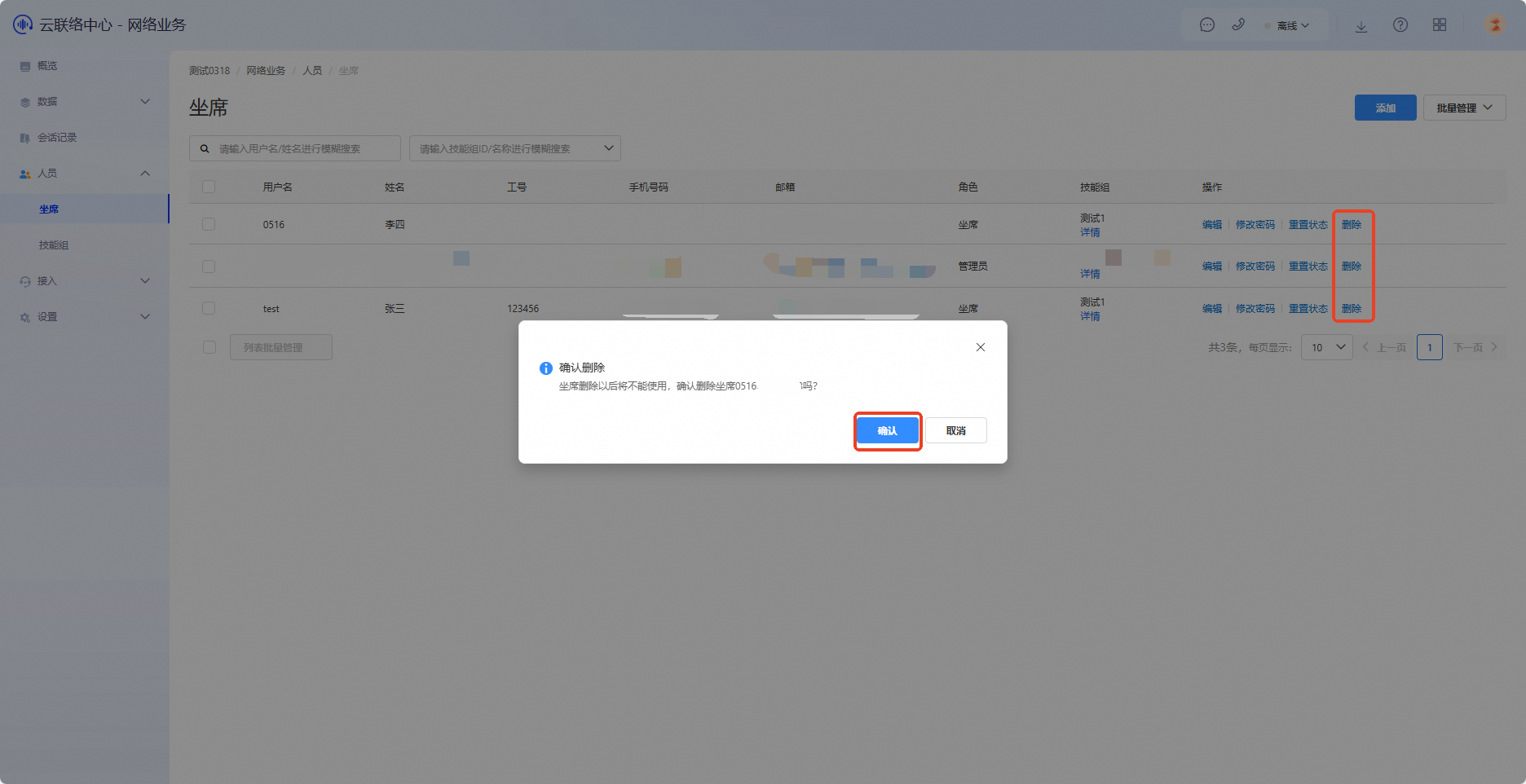Open the skill group search dropdown

click(x=515, y=148)
